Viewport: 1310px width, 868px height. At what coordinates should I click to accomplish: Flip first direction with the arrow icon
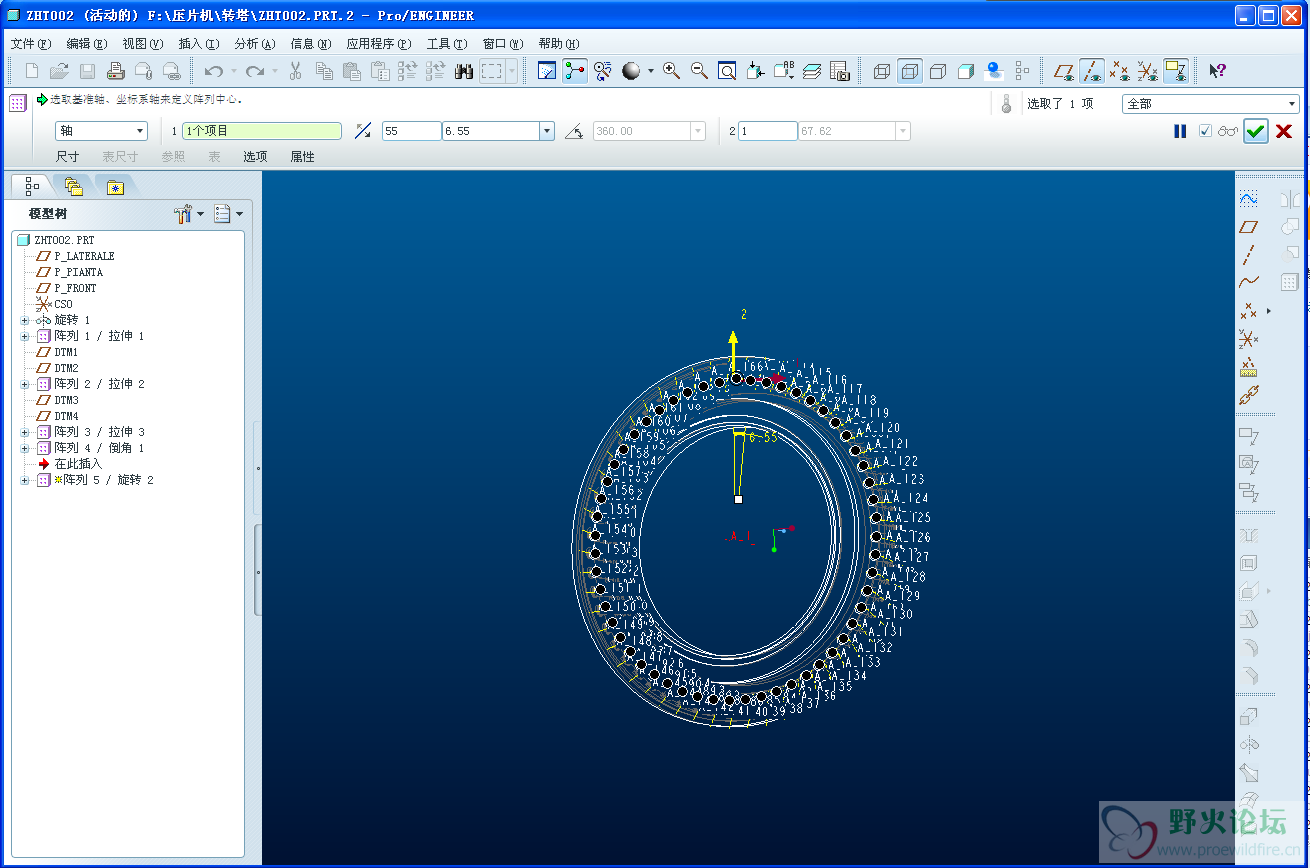click(x=362, y=131)
